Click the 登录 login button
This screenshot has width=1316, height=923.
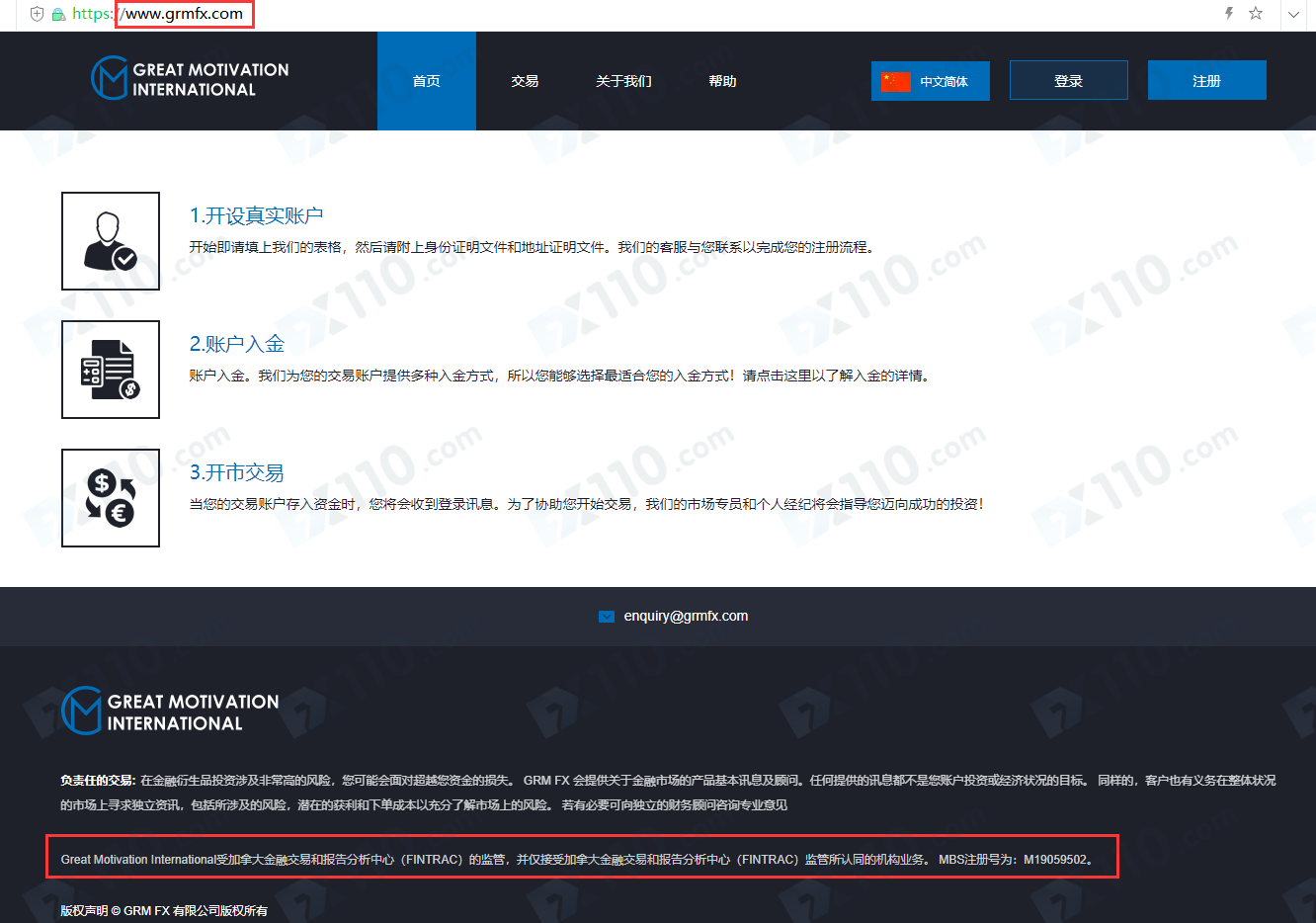1069,81
